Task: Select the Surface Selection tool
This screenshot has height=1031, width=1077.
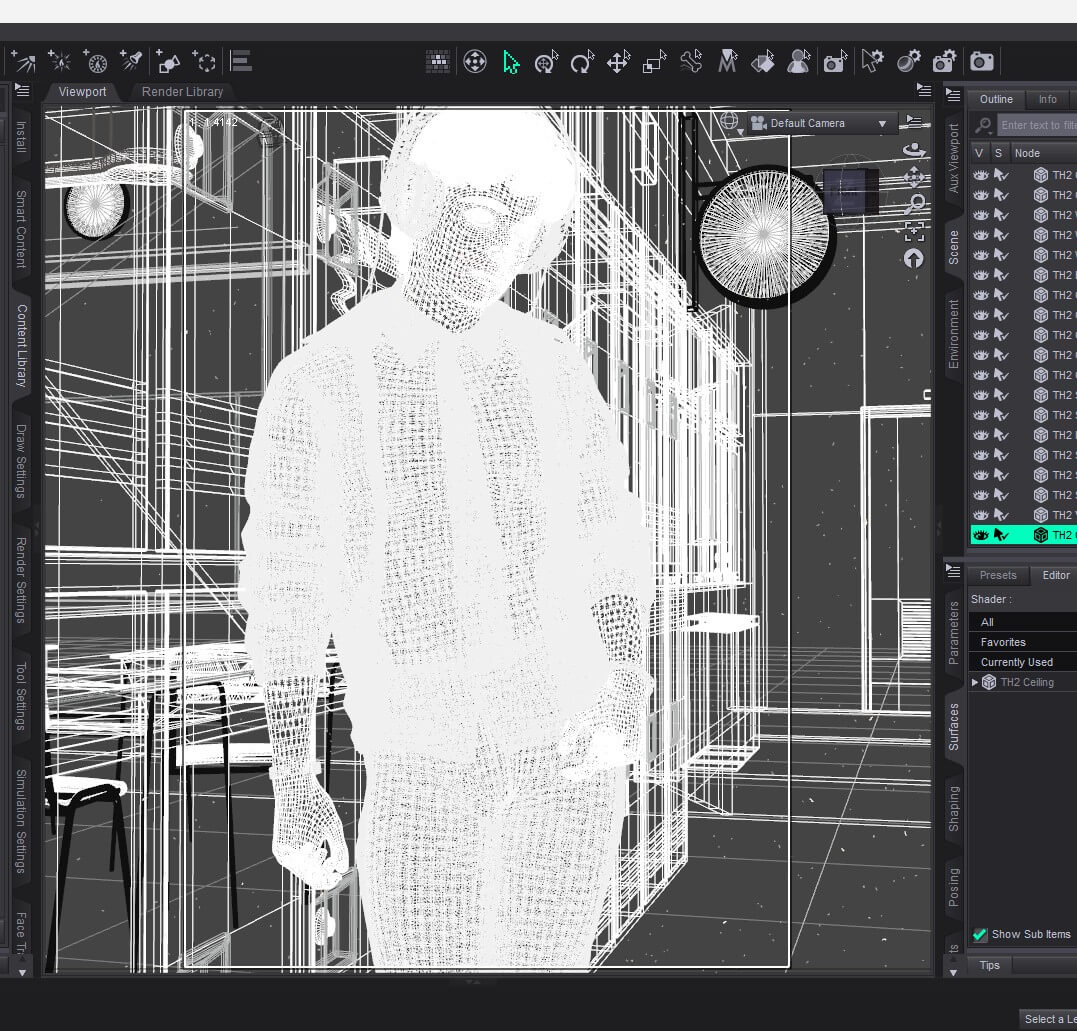Action: coord(763,62)
